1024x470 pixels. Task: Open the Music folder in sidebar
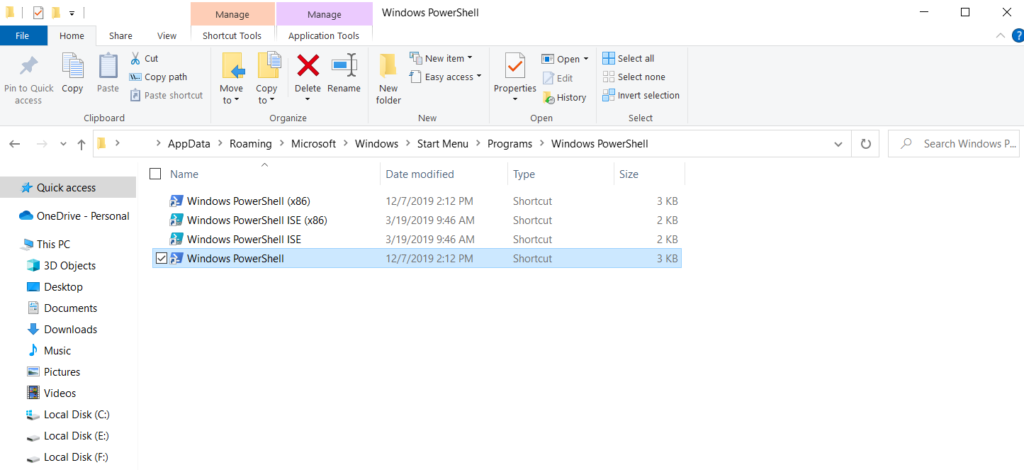57,351
